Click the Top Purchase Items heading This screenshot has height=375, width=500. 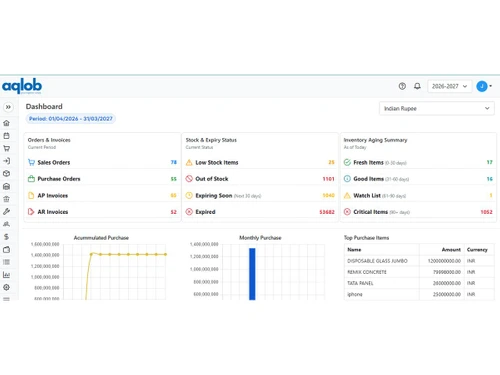pos(366,238)
